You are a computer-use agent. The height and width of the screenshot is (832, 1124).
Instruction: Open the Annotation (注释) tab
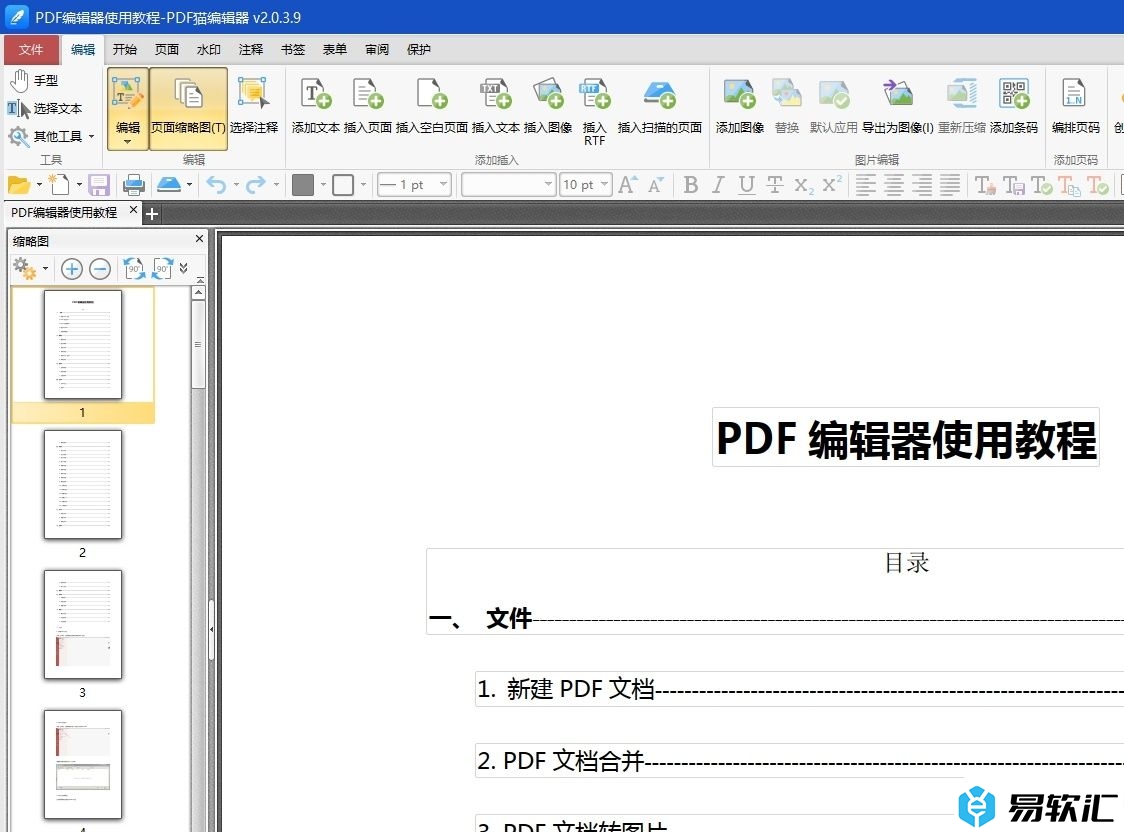(x=251, y=49)
